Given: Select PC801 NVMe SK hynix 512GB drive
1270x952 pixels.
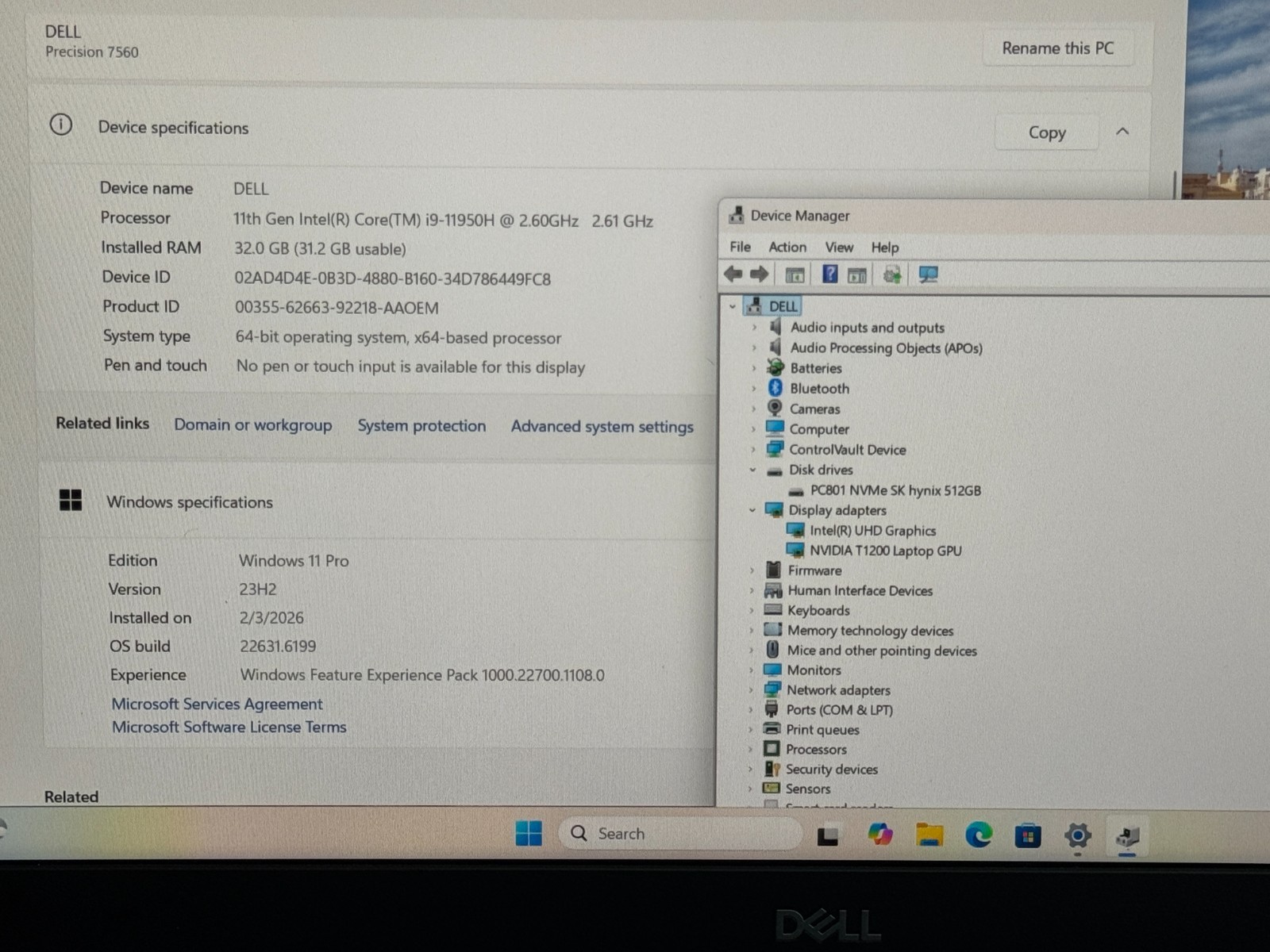Looking at the screenshot, I should click(895, 490).
